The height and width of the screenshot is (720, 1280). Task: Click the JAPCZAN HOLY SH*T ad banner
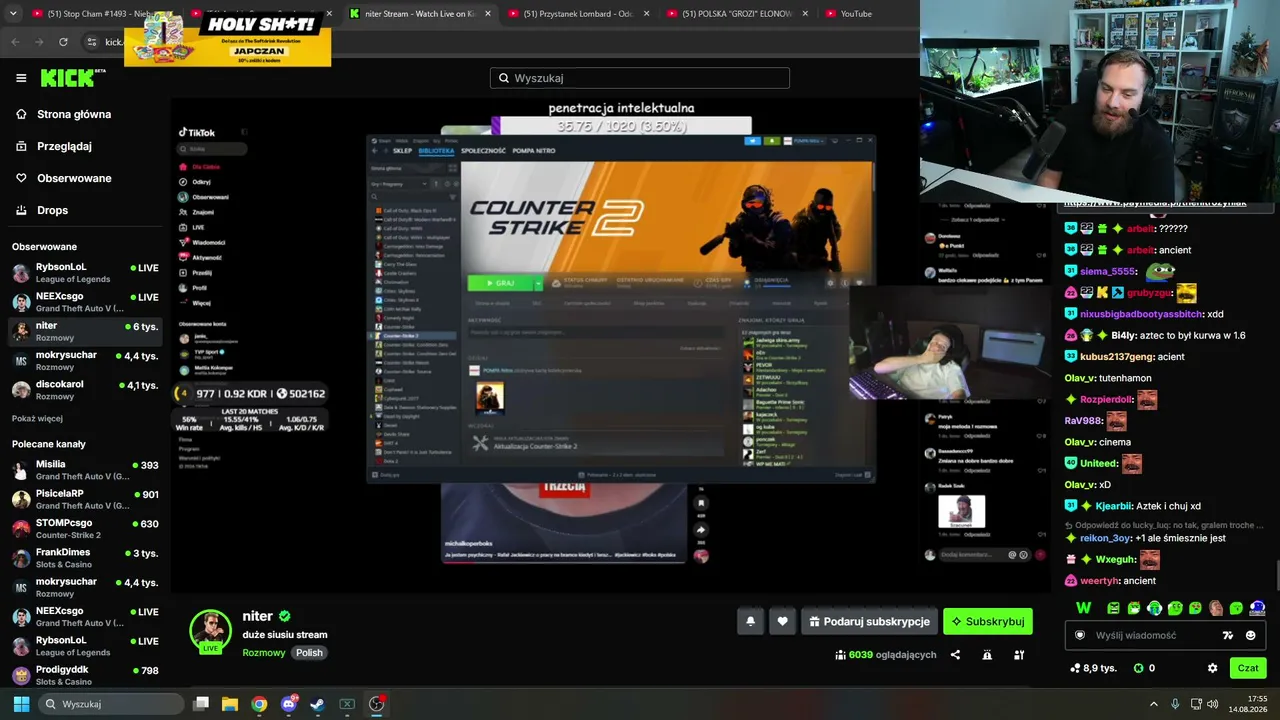[228, 39]
